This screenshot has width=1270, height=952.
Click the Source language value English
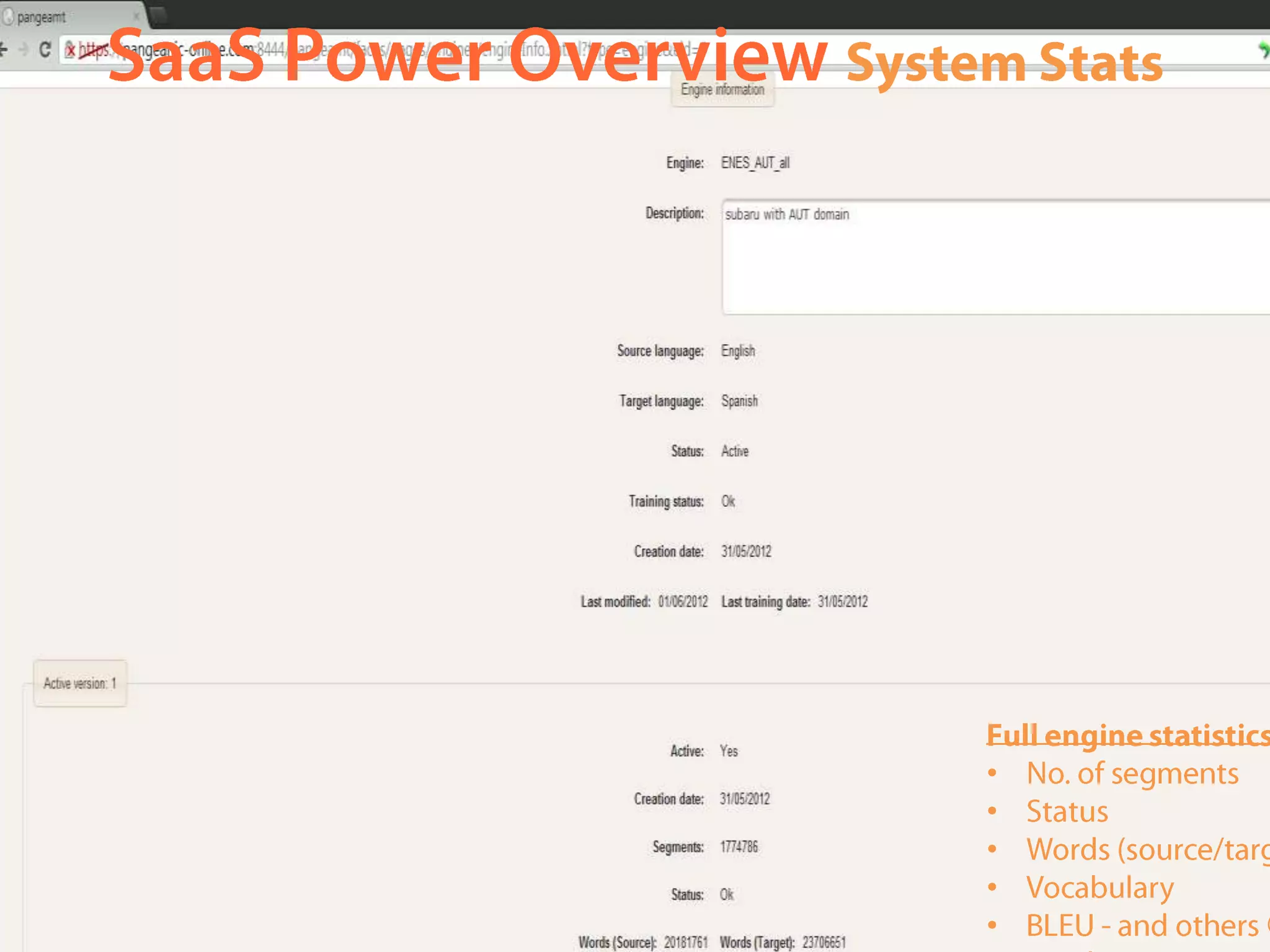pyautogui.click(x=738, y=351)
